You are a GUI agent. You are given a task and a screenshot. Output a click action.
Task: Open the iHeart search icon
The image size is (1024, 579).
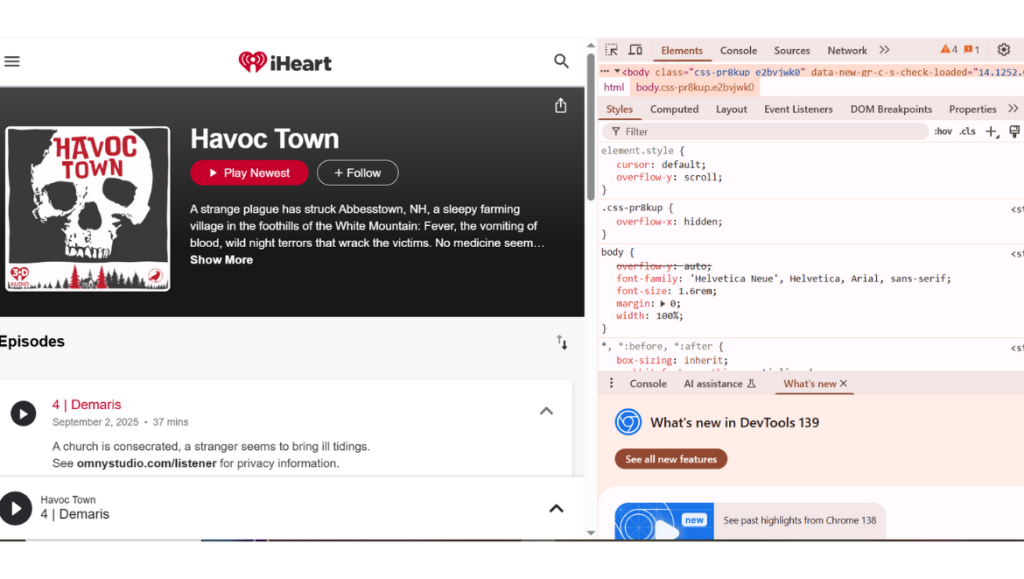[x=561, y=61]
